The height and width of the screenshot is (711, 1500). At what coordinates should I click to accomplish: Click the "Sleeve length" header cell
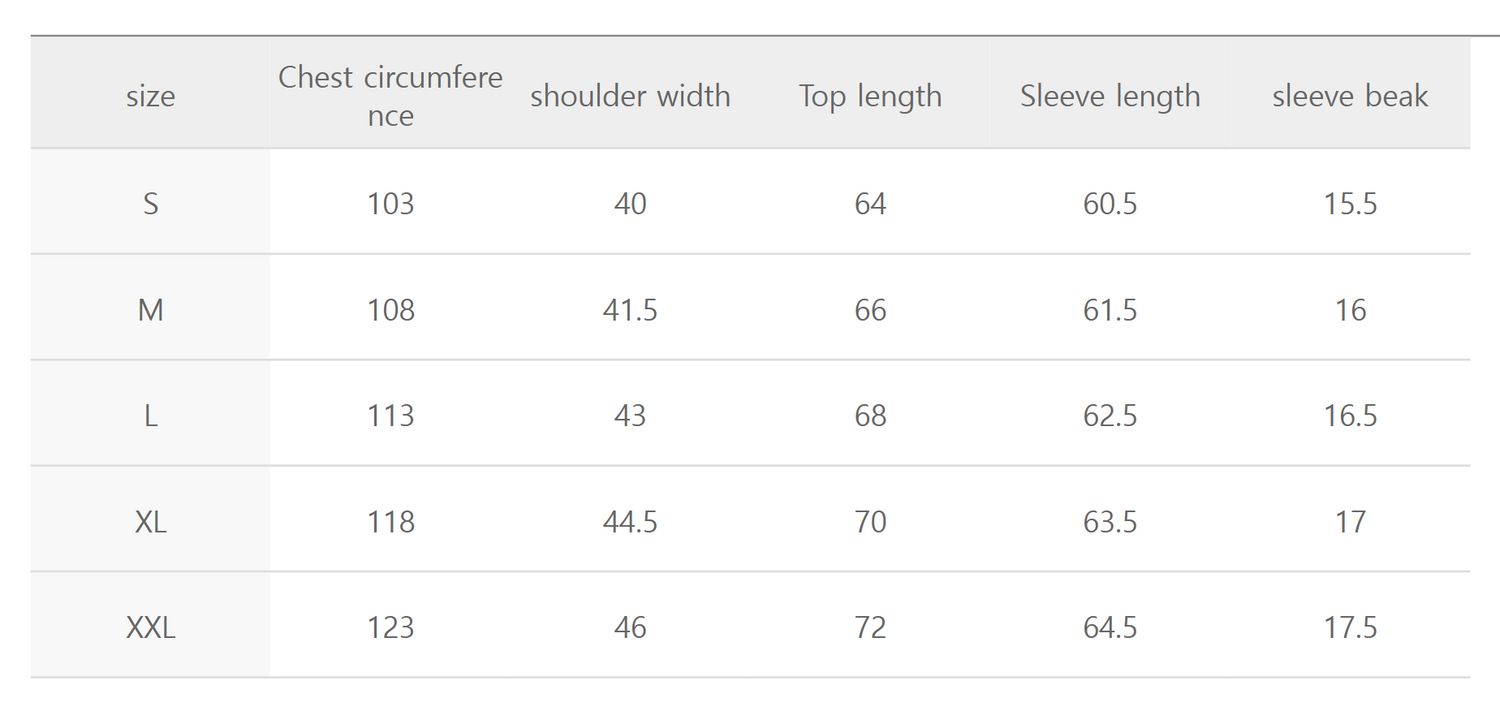(x=1110, y=96)
